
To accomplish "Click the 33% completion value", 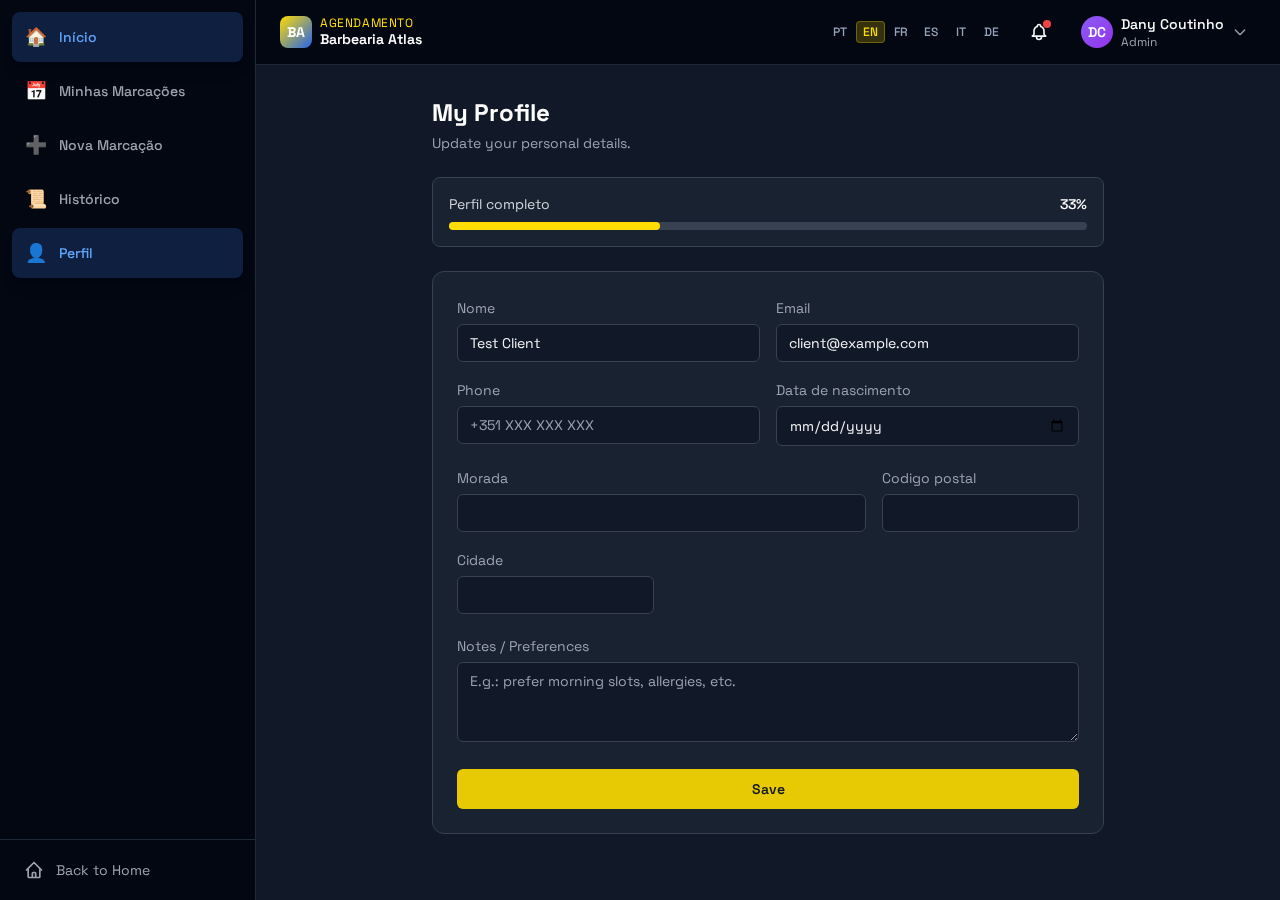I will point(1073,204).
